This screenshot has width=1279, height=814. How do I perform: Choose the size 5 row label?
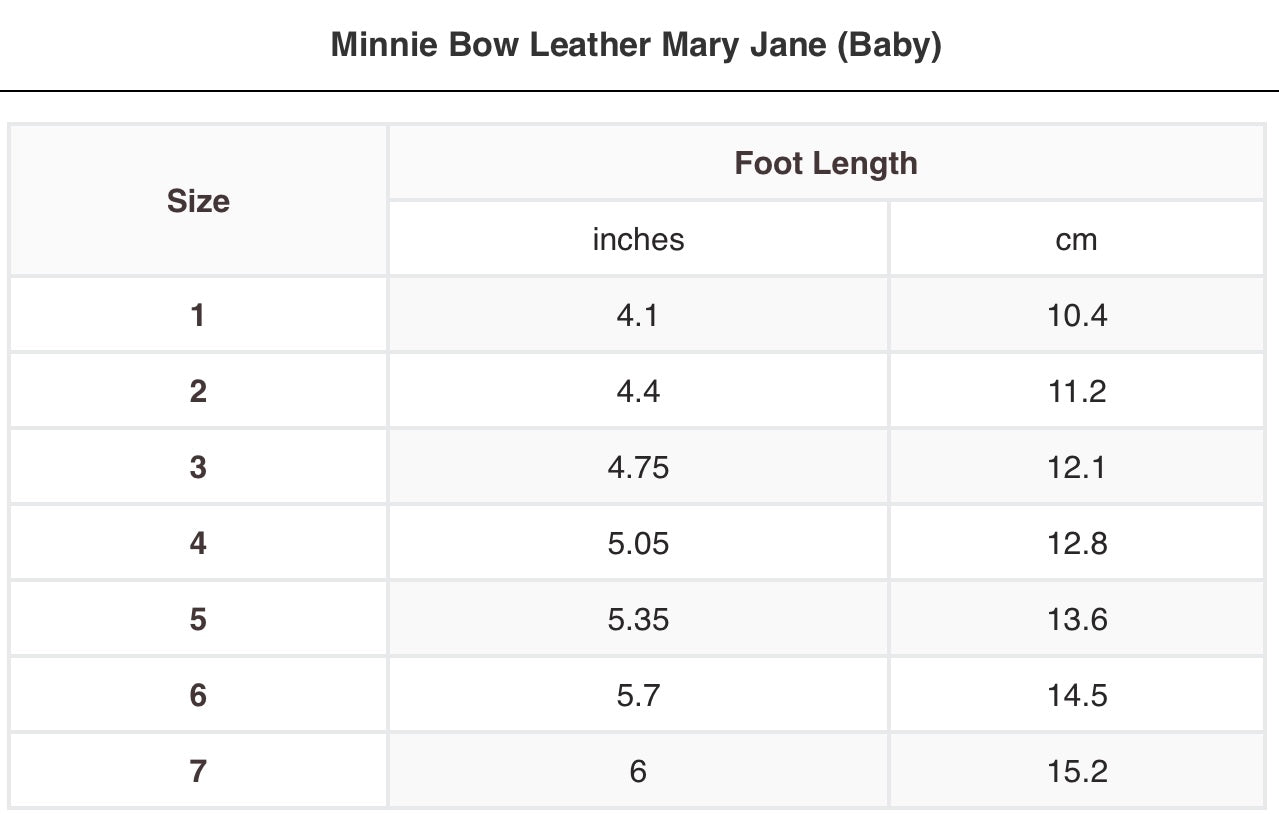click(198, 619)
